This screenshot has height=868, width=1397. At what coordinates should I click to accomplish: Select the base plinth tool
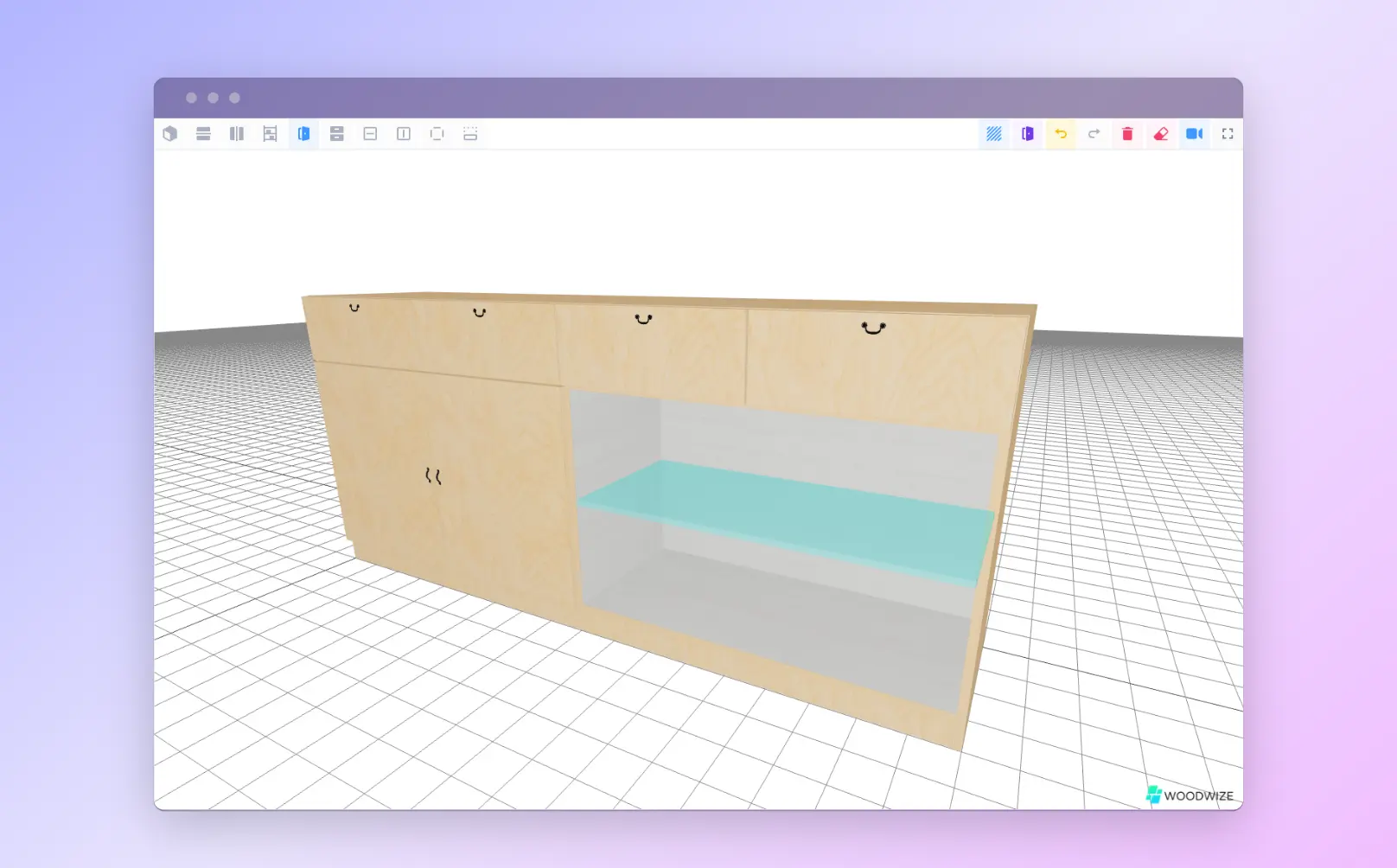[x=469, y=134]
